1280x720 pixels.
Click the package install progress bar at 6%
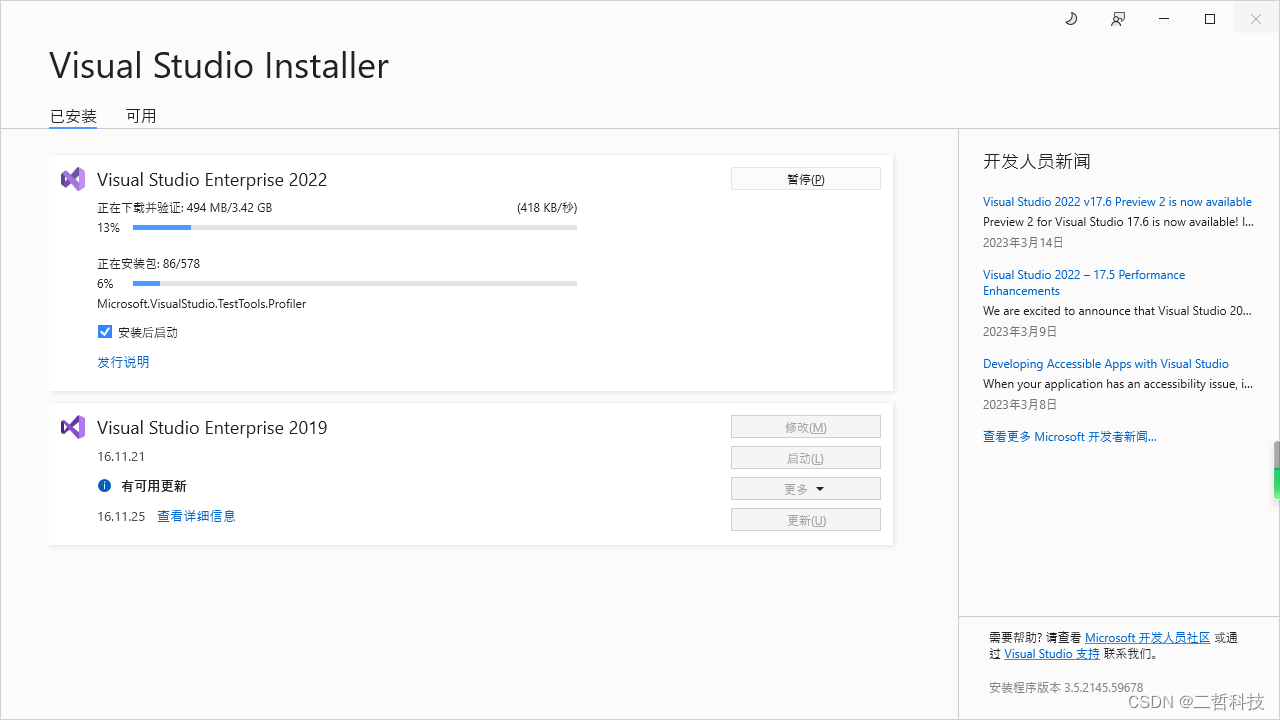[355, 284]
